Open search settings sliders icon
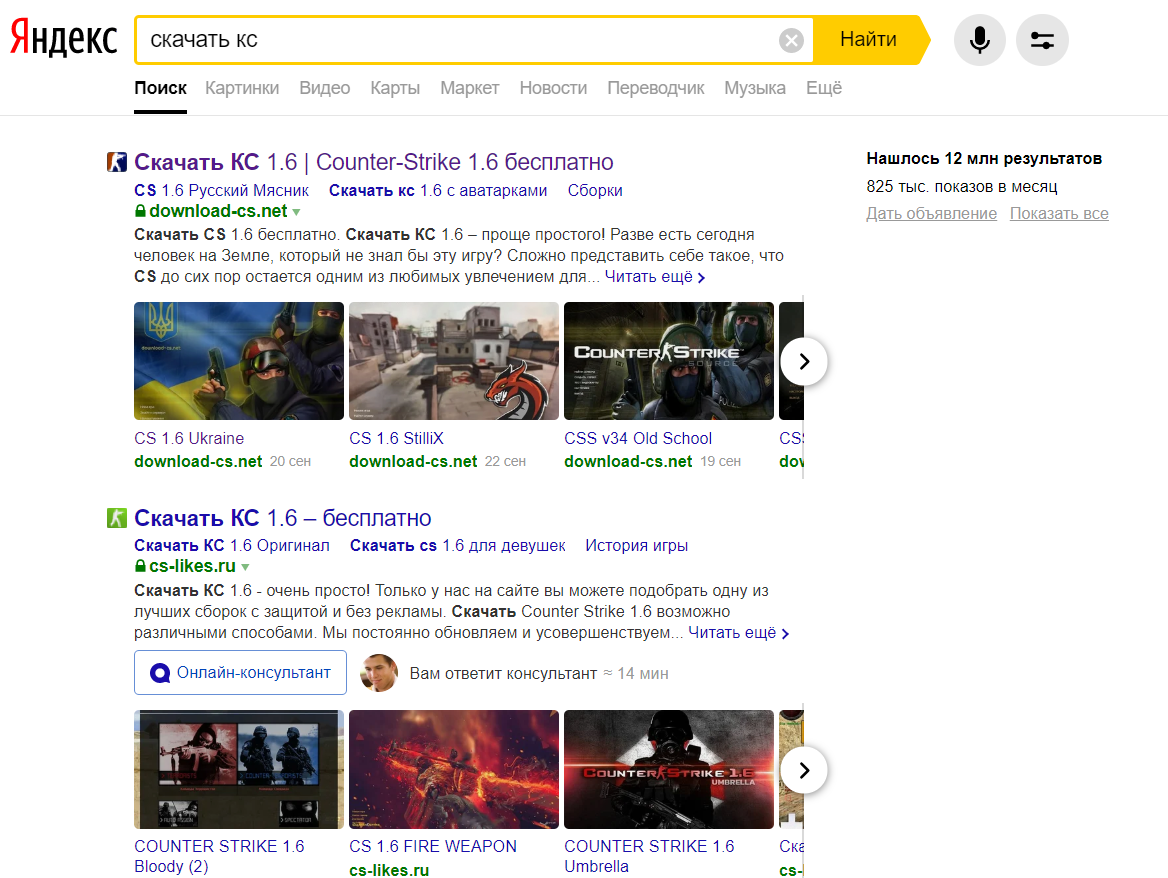1168x878 pixels. 1042,39
